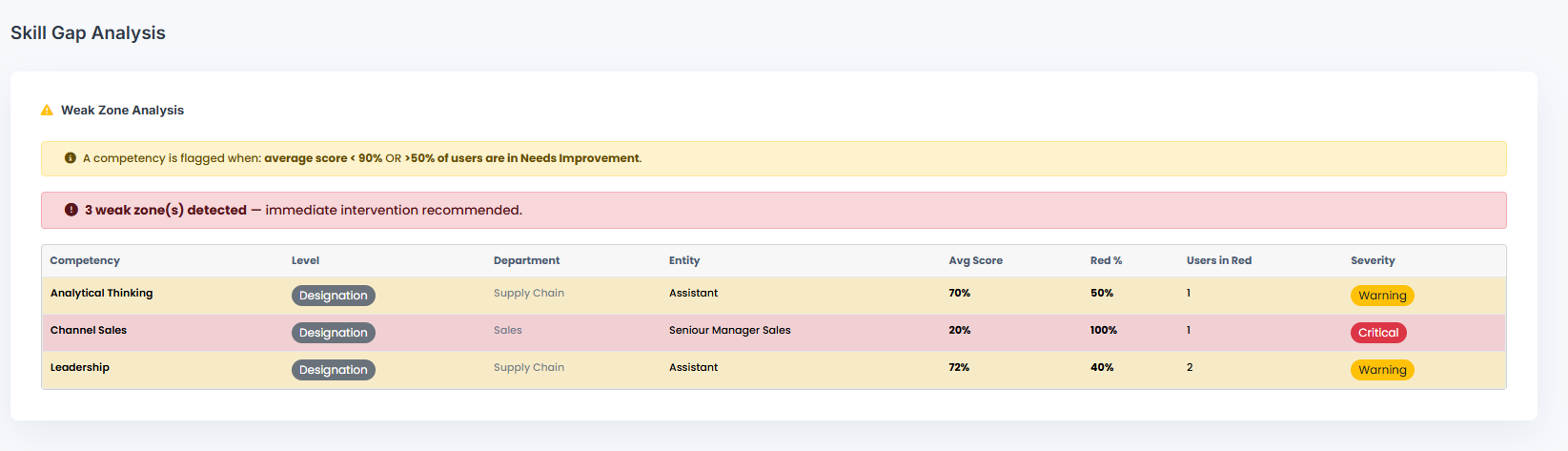Click the 40% red percentage value
This screenshot has width=1568, height=451.
[x=1102, y=367]
